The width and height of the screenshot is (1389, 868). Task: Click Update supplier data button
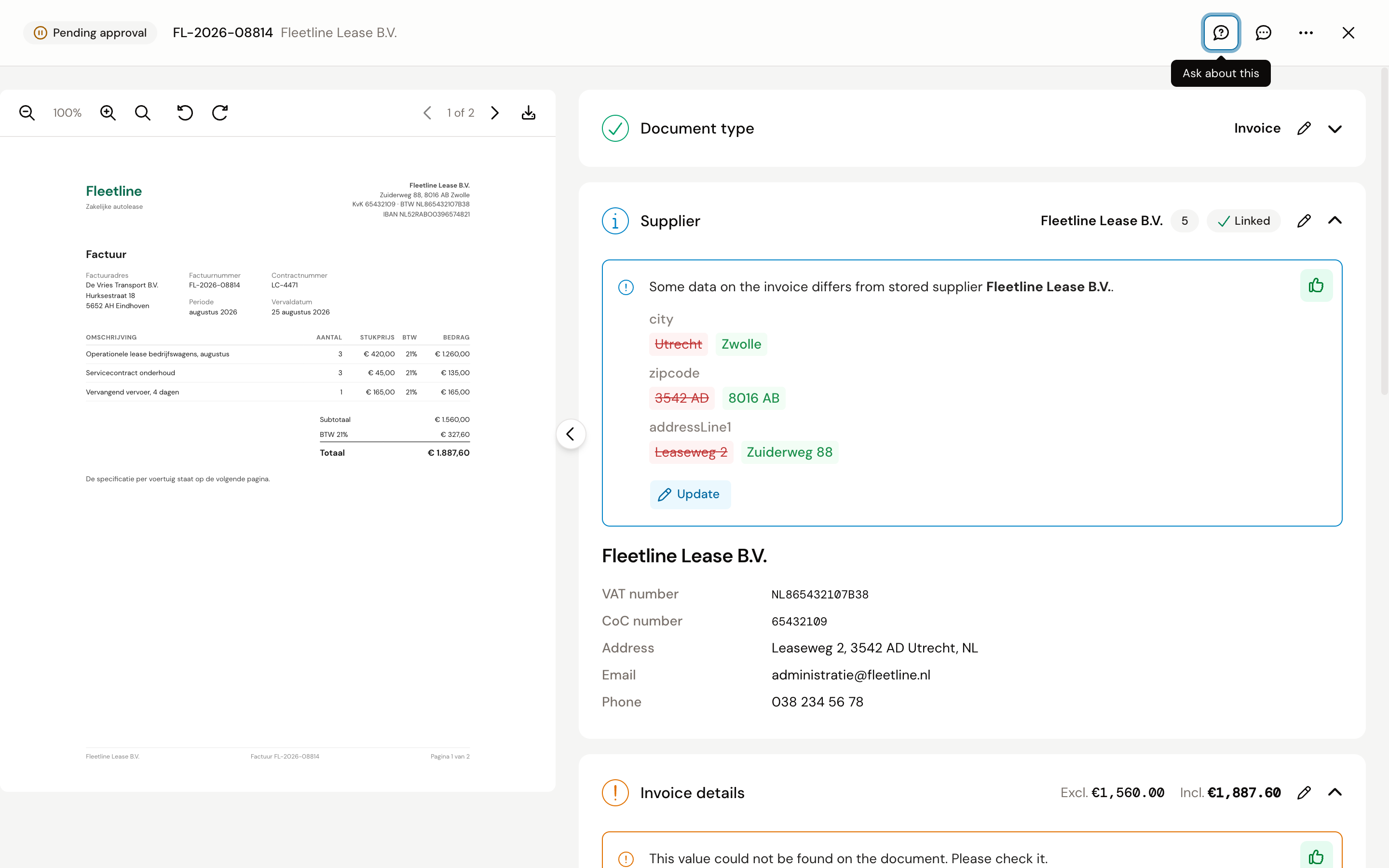click(690, 494)
